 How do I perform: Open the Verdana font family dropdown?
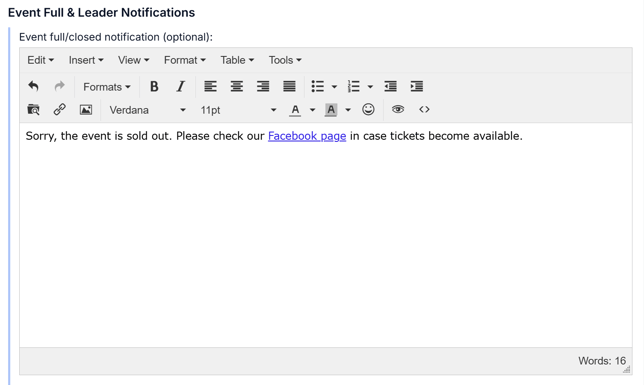coord(147,110)
